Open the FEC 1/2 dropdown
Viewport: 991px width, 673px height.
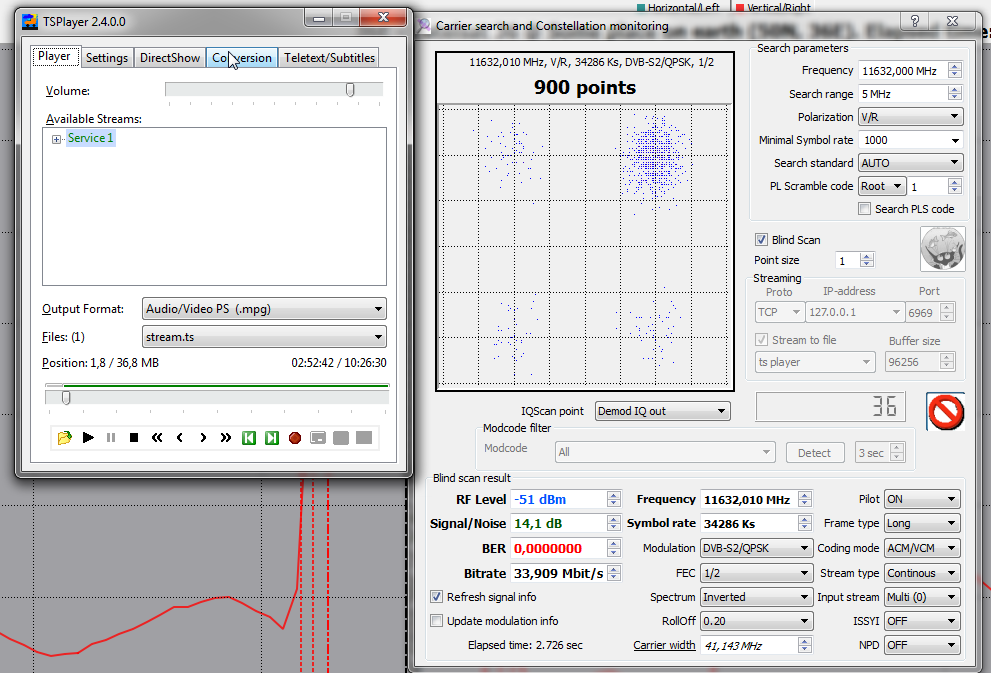756,573
